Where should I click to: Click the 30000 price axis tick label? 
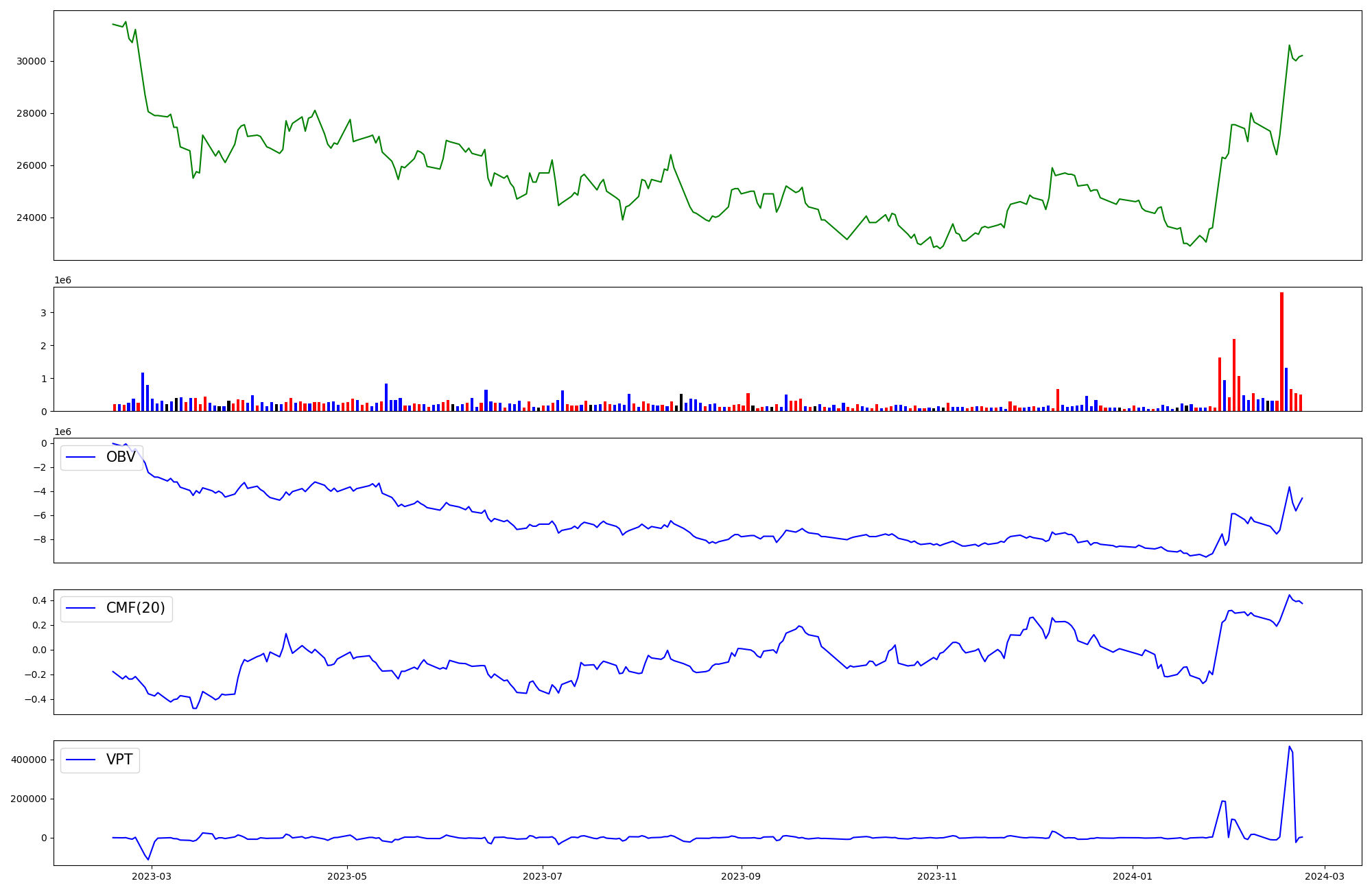pos(31,61)
